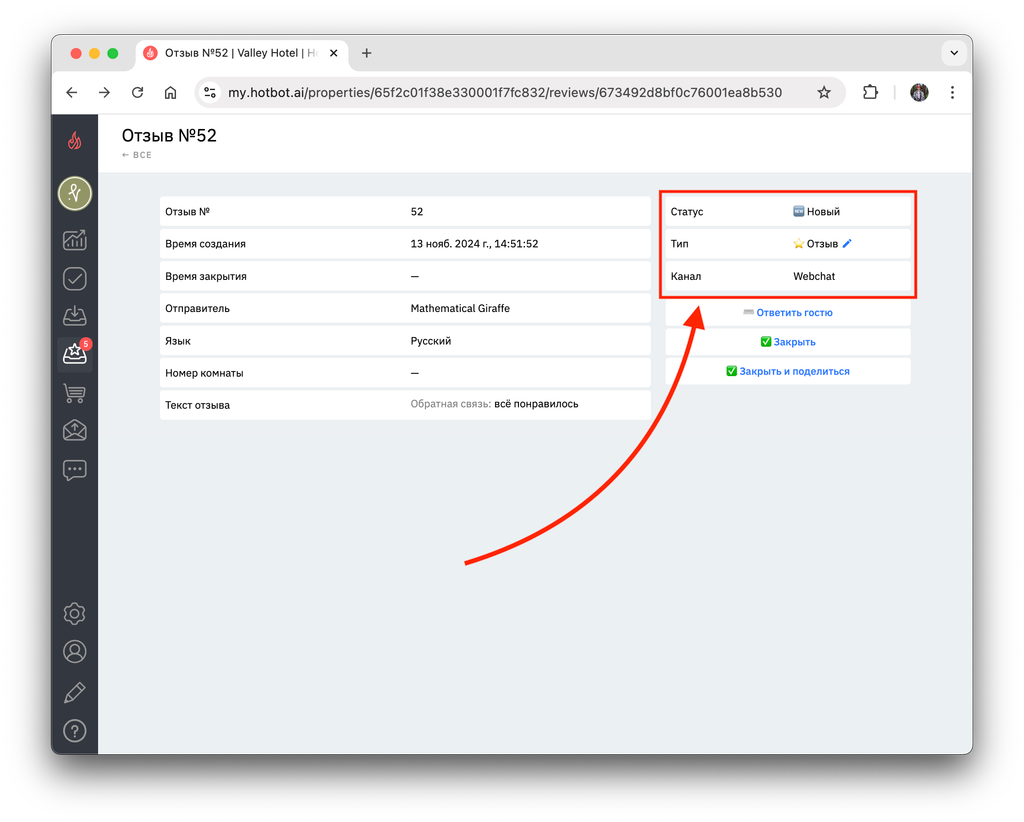The width and height of the screenshot is (1024, 822).
Task: Open the reviews icon with badge 5
Action: 74,354
